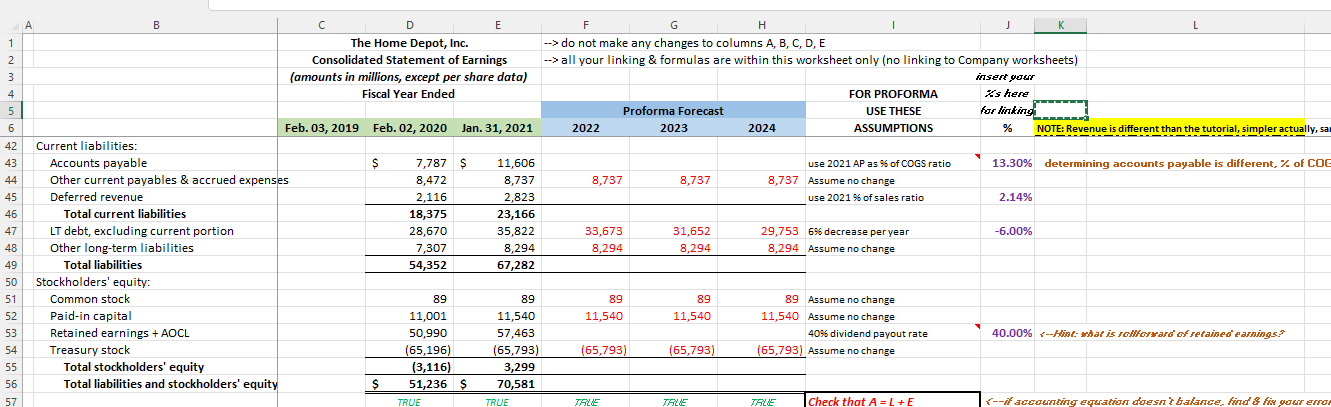Click the 'Feb. 02, 2020' header cell
Image resolution: width=1331 pixels, height=407 pixels.
tap(409, 128)
